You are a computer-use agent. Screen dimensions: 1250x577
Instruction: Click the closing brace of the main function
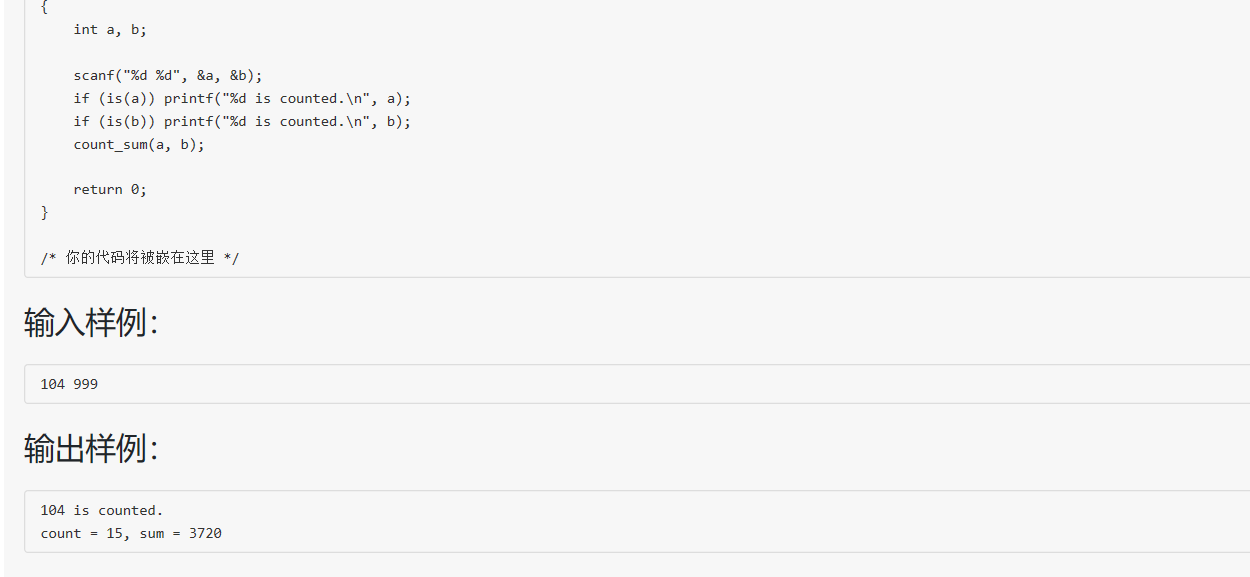[x=44, y=212]
